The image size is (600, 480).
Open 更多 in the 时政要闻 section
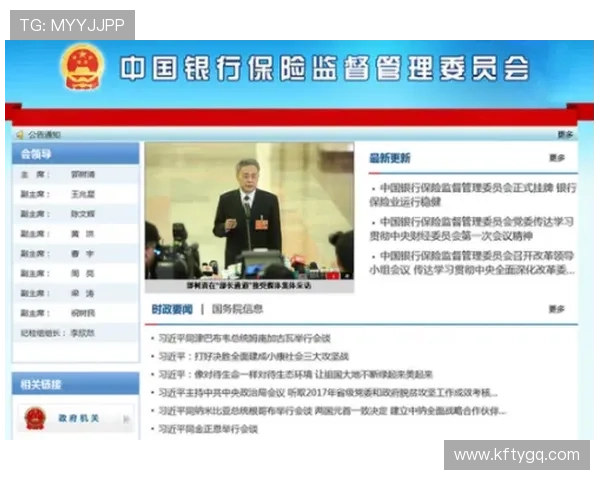557,309
